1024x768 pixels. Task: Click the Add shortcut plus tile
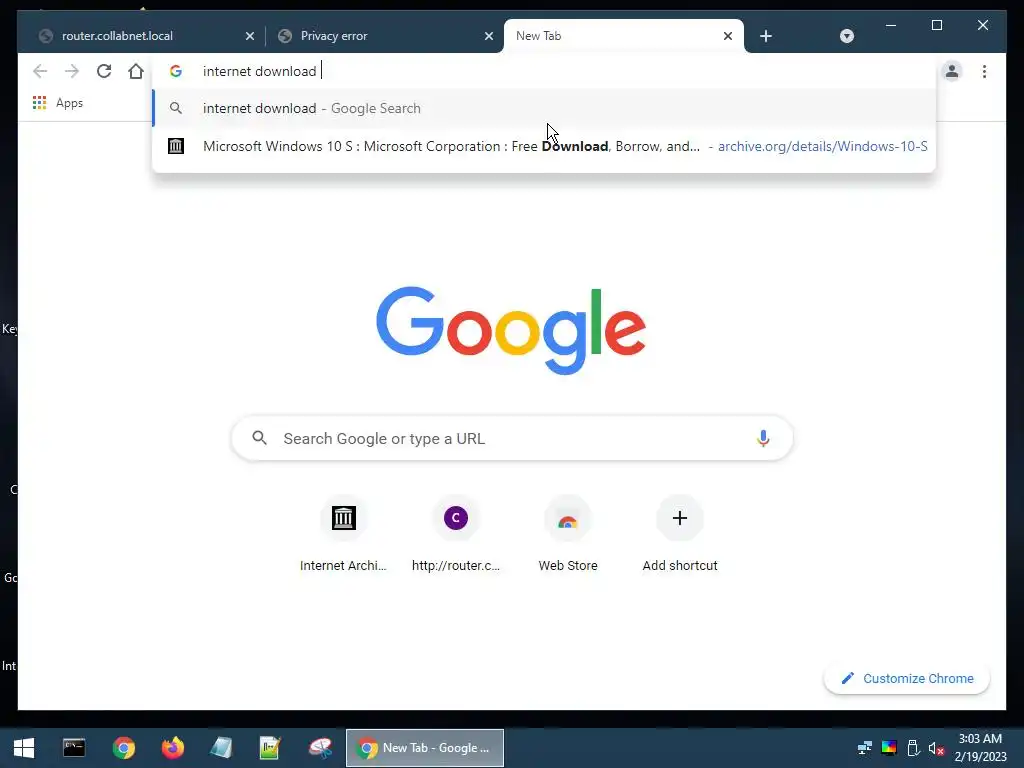coord(680,534)
